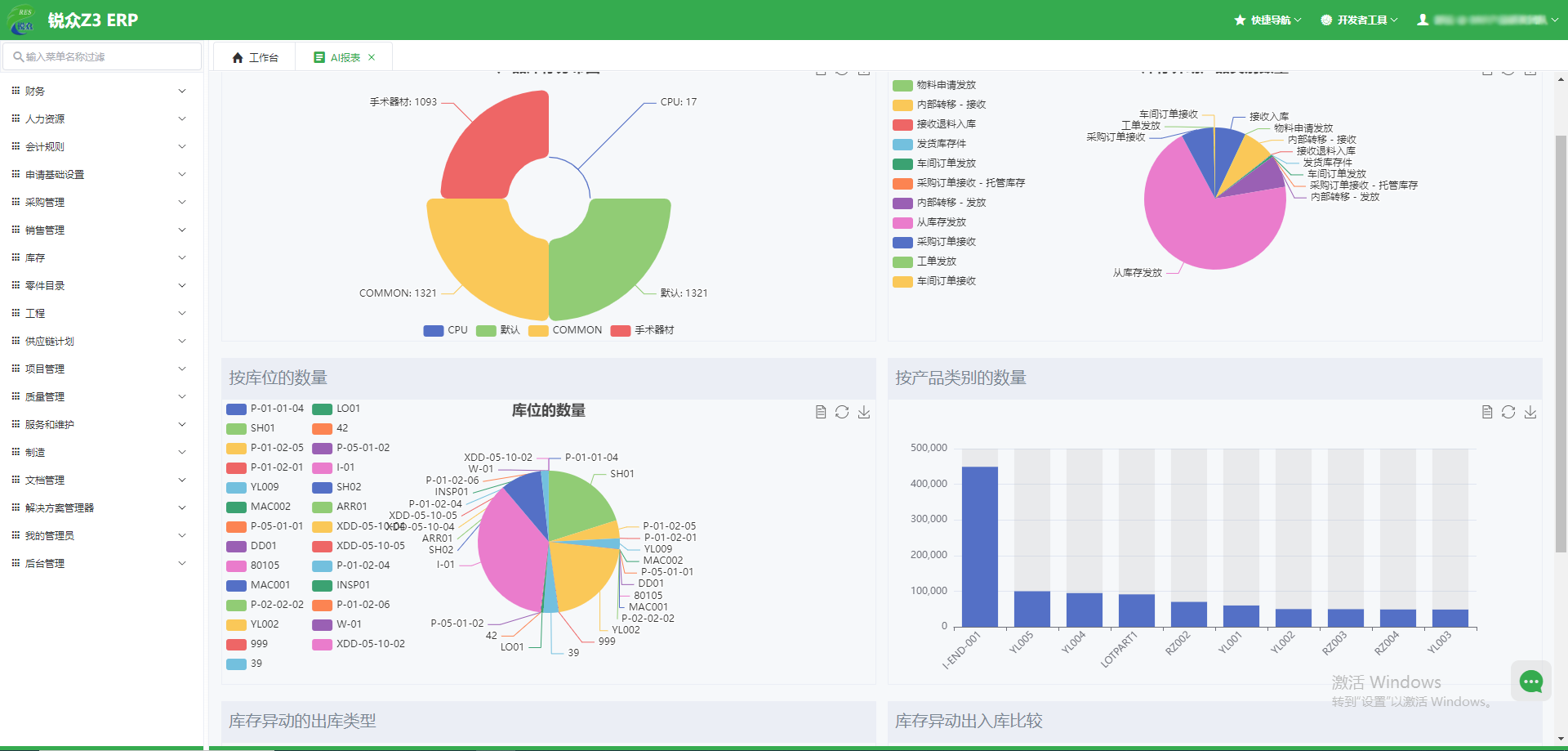
Task: Click the user profile icon in header
Action: point(1423,20)
